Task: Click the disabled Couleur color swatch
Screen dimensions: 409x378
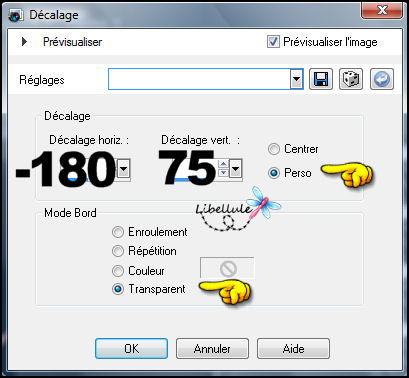Action: click(227, 267)
